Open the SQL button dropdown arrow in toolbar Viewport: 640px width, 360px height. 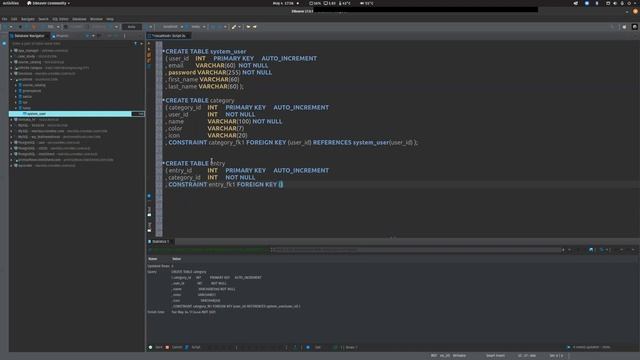(58, 27)
